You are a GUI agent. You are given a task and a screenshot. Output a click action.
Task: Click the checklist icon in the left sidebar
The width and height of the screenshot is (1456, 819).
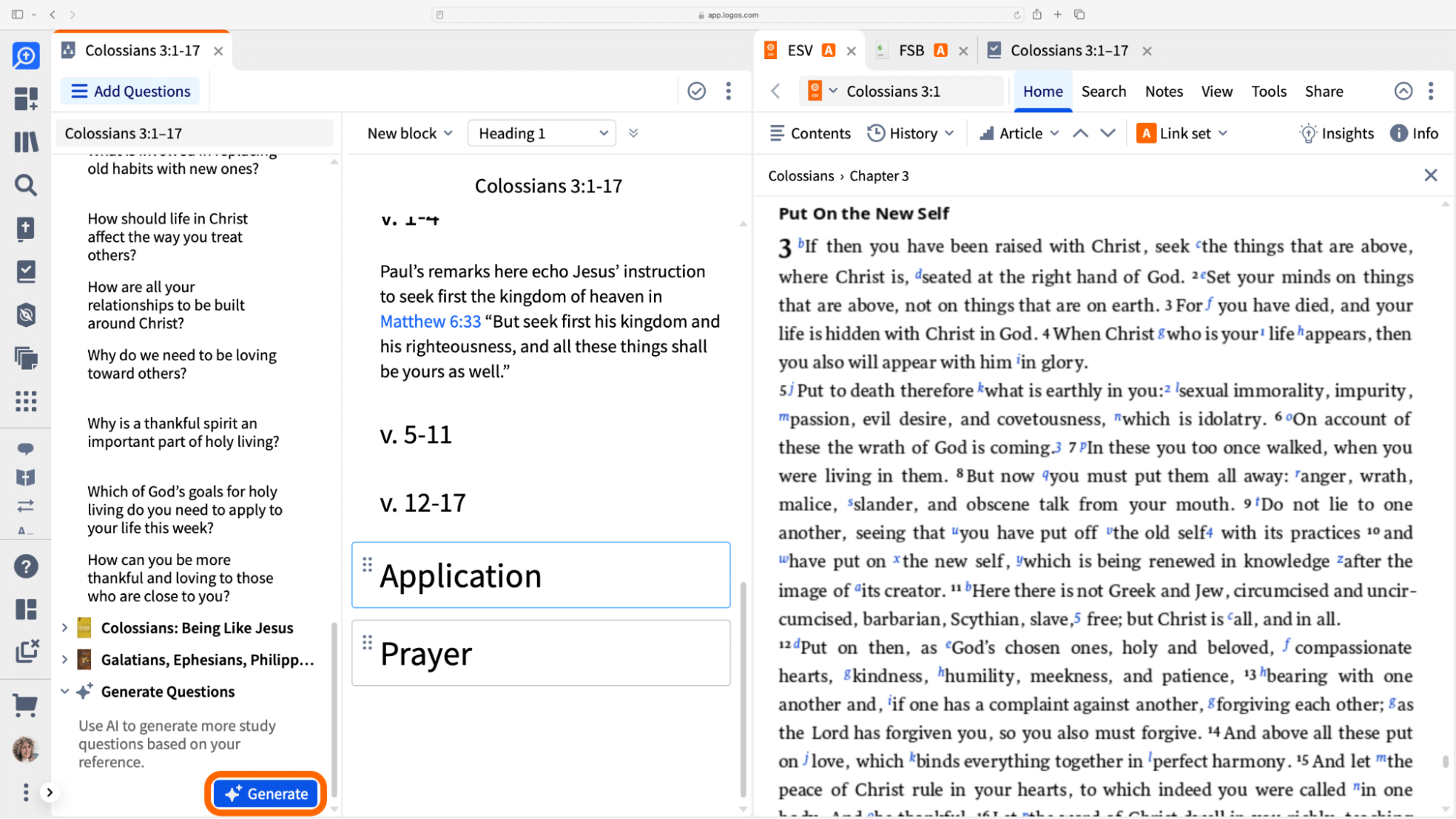(26, 272)
